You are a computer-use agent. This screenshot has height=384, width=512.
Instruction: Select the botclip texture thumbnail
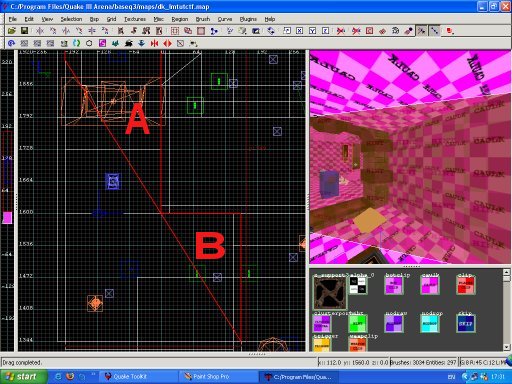[x=394, y=286]
